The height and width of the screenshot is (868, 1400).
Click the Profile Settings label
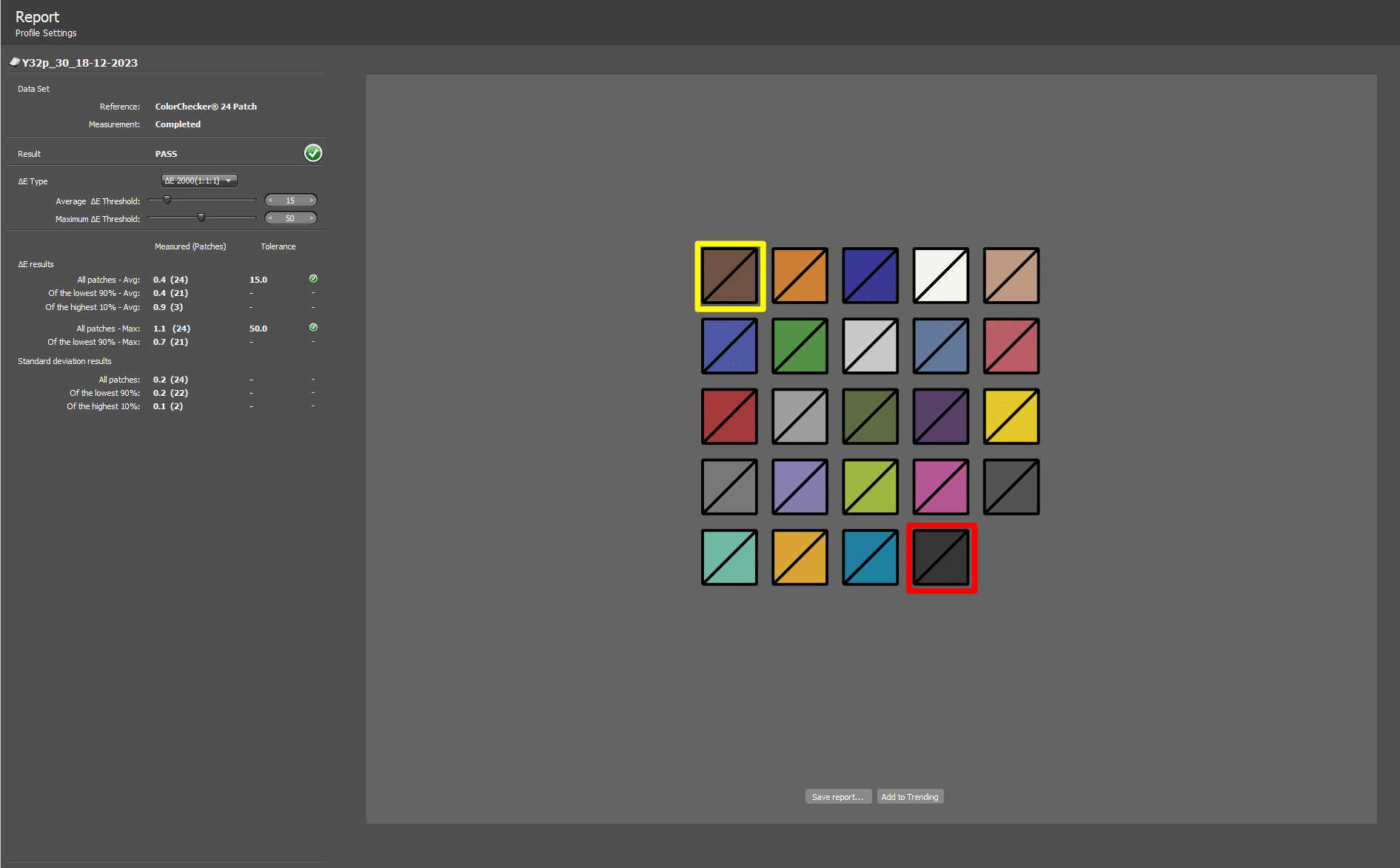click(x=46, y=33)
